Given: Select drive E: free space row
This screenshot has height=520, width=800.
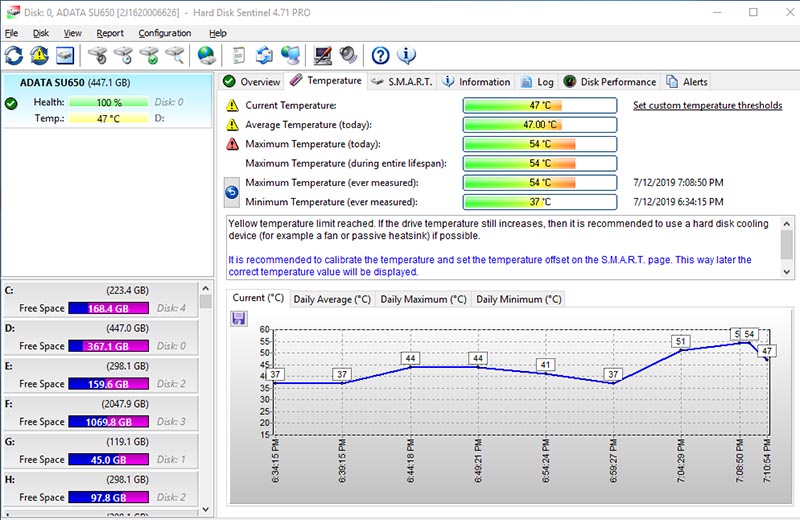Looking at the screenshot, I should (100, 375).
